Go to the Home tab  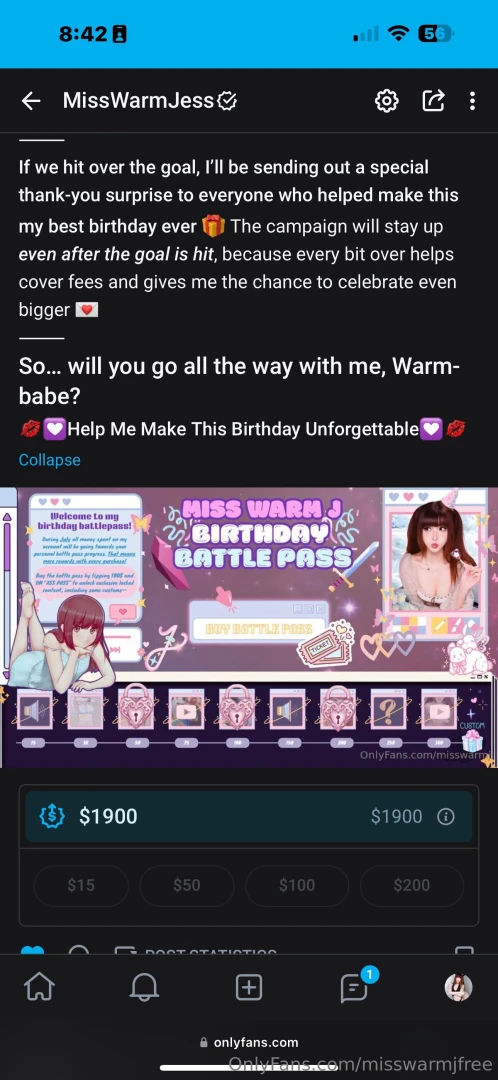coord(39,988)
